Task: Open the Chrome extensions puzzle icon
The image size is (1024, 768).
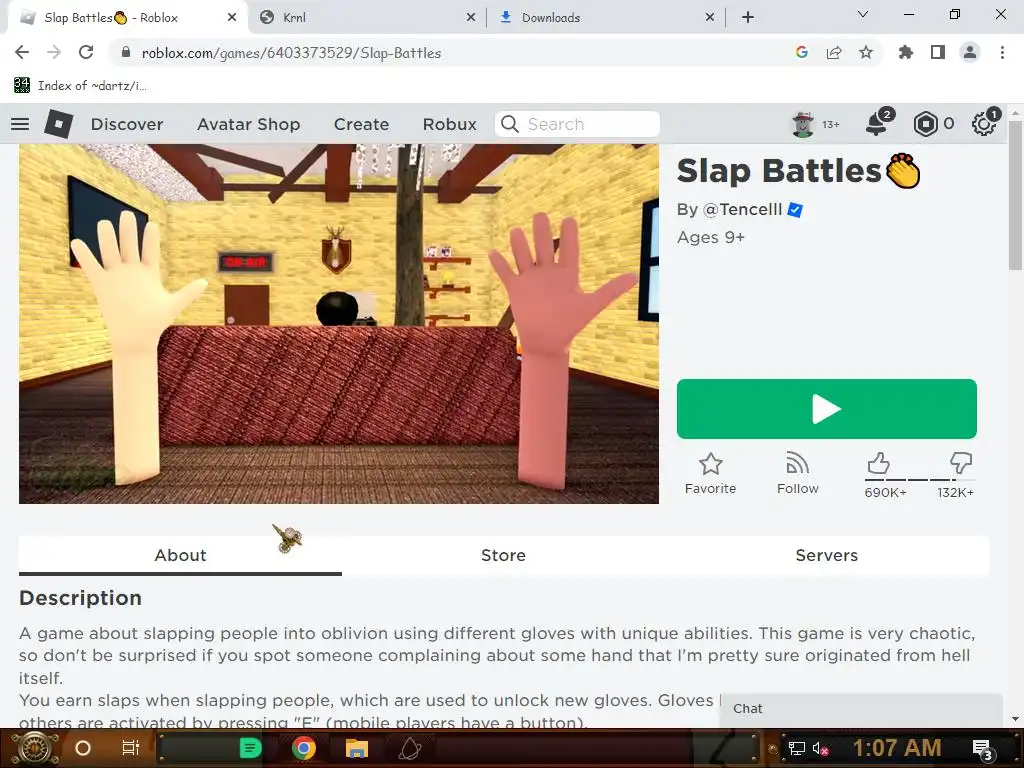Action: 906,52
